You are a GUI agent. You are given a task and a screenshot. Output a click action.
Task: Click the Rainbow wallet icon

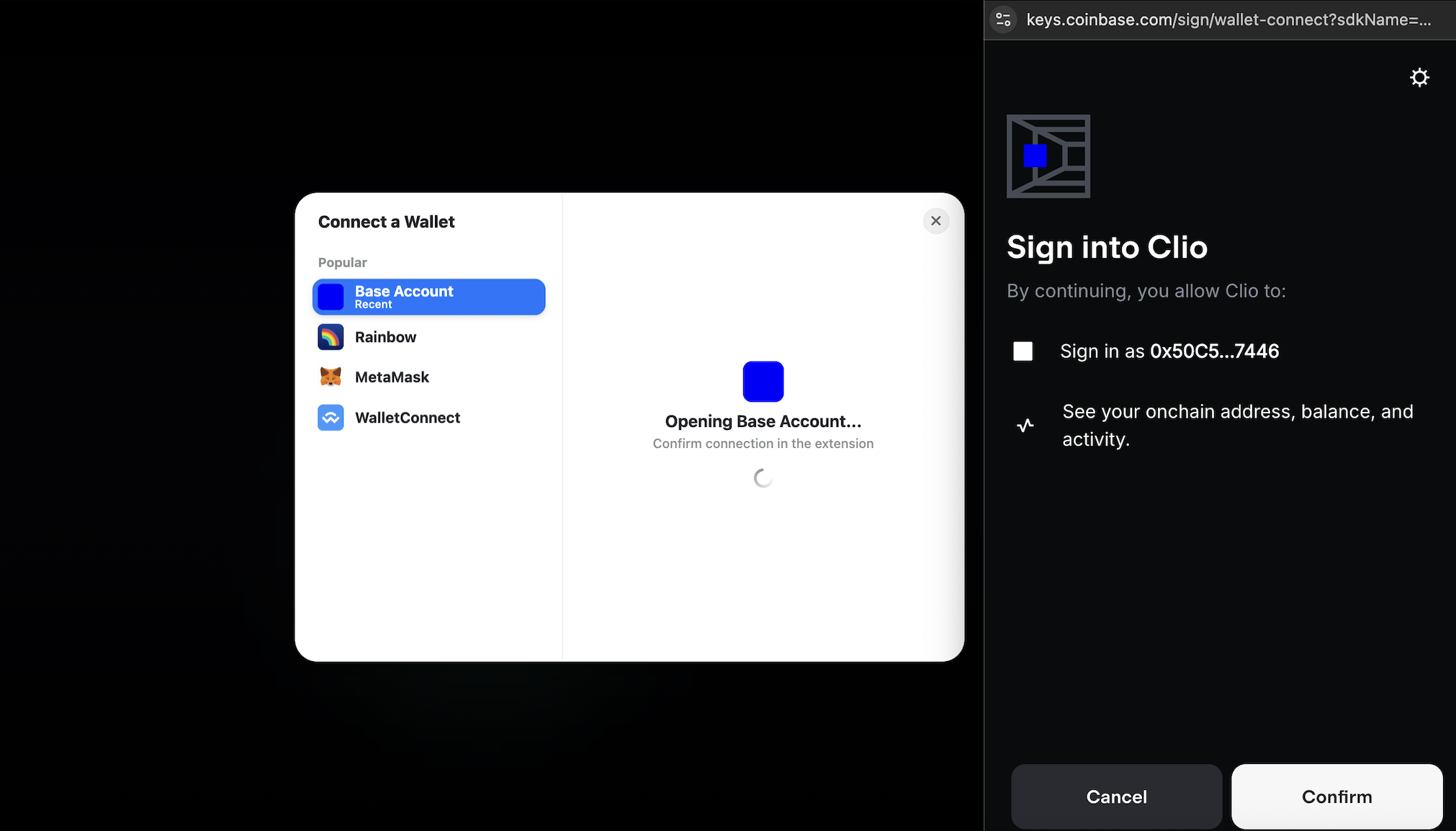pyautogui.click(x=331, y=337)
